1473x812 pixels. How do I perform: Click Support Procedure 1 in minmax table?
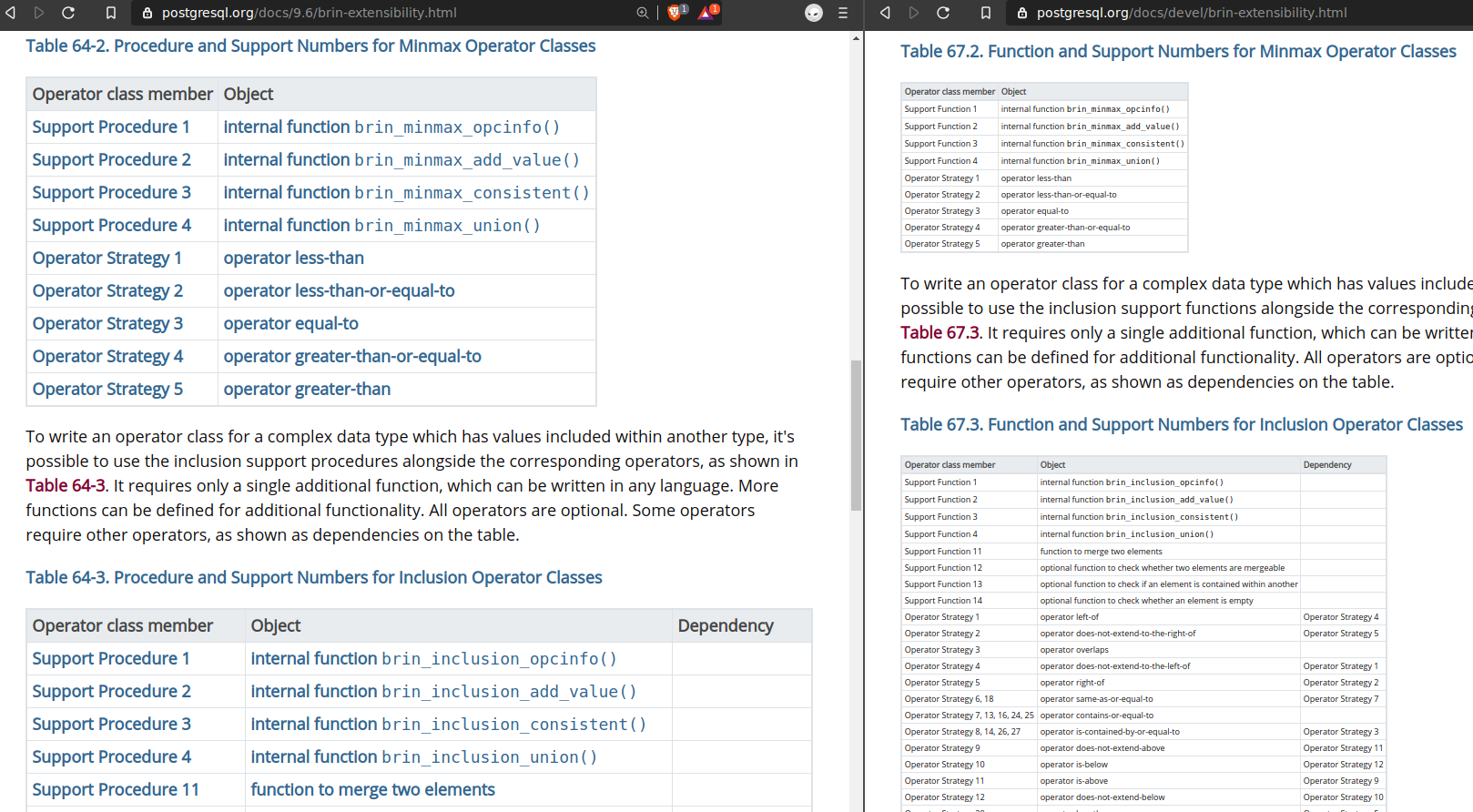pos(111,127)
